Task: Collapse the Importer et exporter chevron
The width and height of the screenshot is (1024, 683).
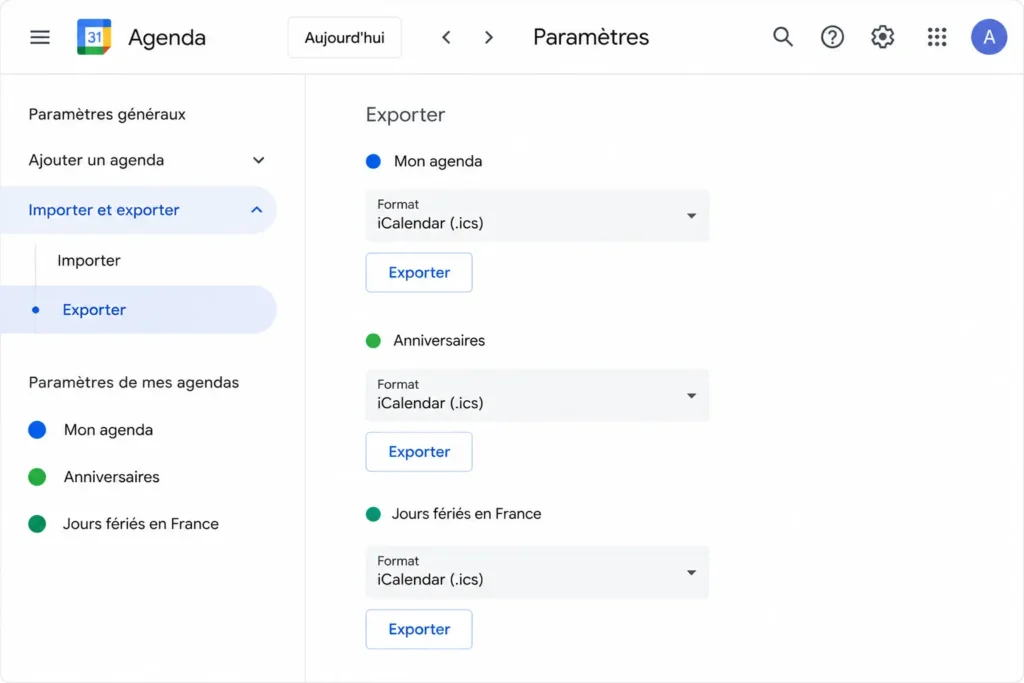Action: [x=257, y=210]
